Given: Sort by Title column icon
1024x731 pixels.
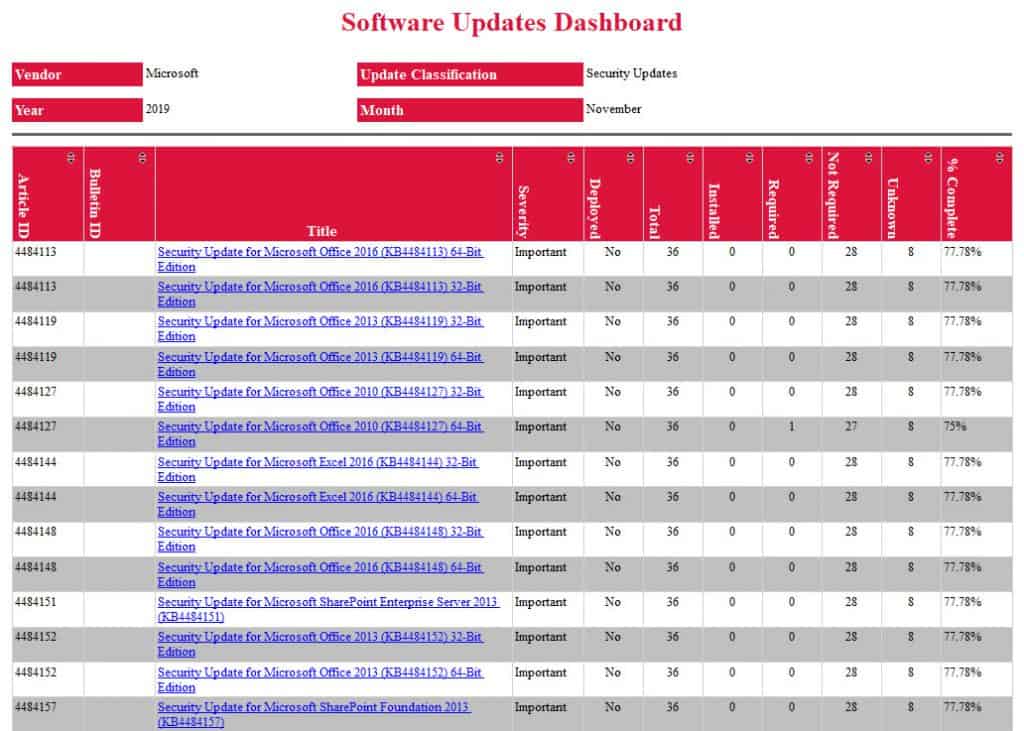Looking at the screenshot, I should tap(499, 157).
